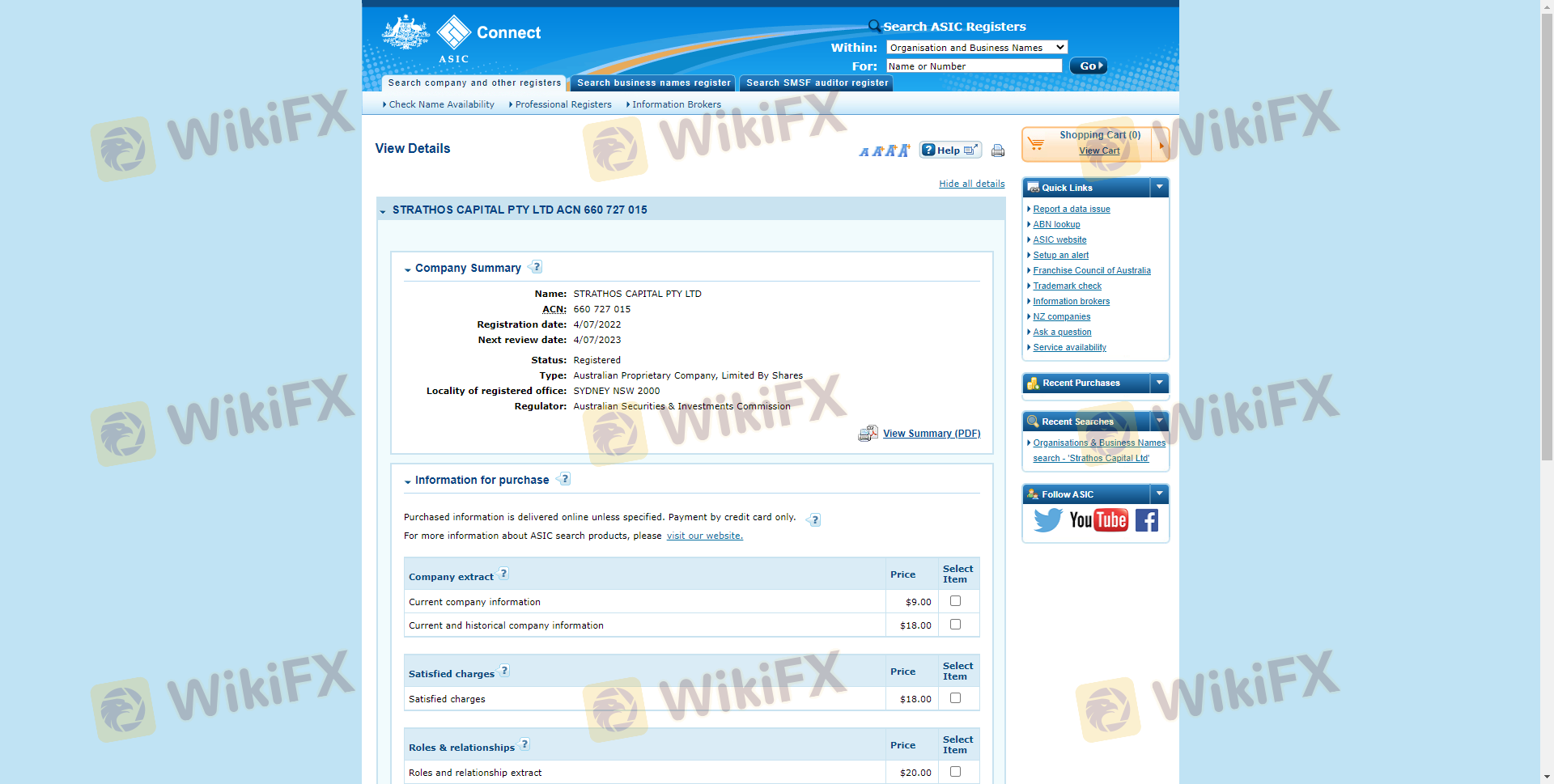Open the ASIC Facebook icon

coord(1146,519)
